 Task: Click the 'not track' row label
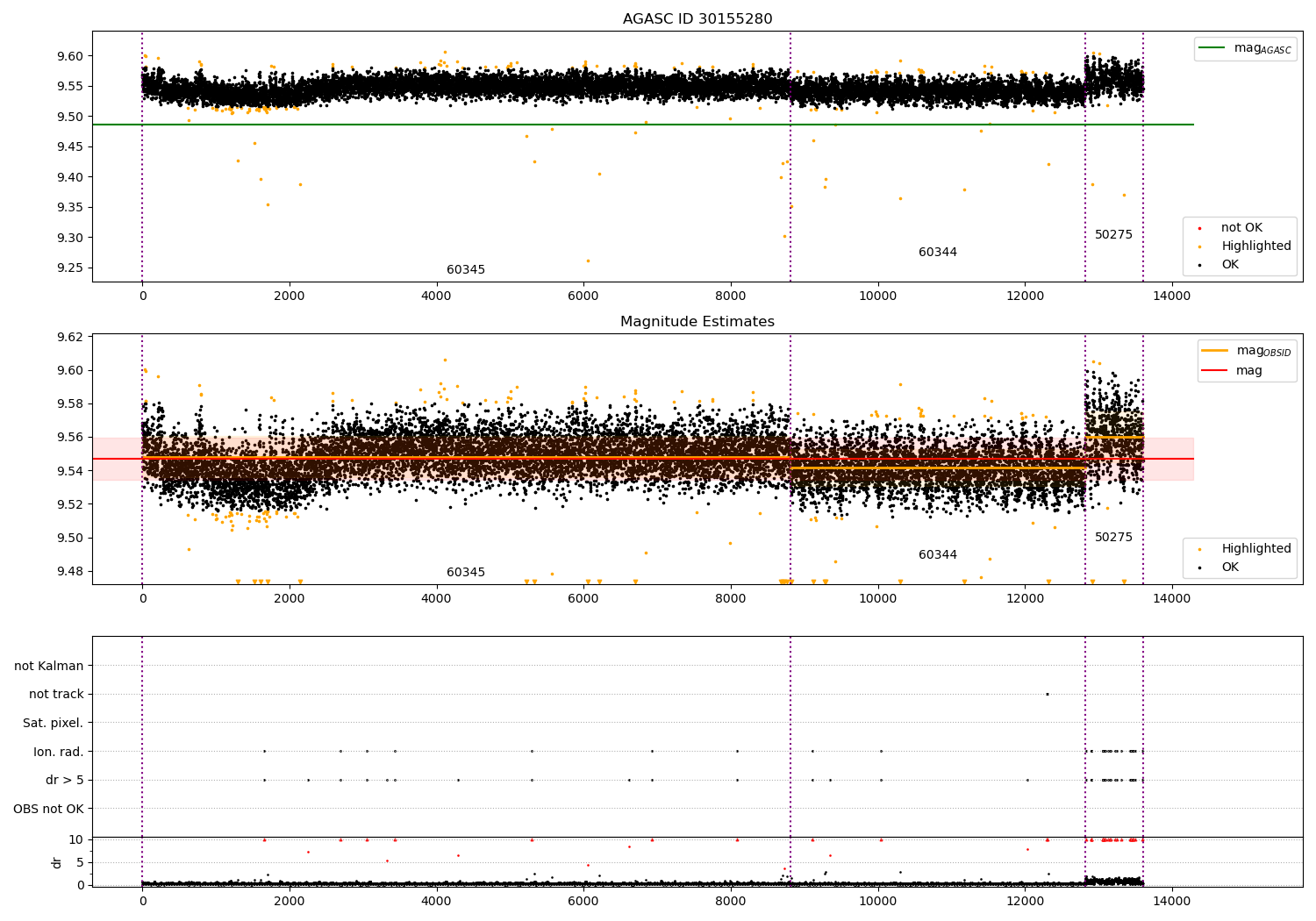click(56, 695)
